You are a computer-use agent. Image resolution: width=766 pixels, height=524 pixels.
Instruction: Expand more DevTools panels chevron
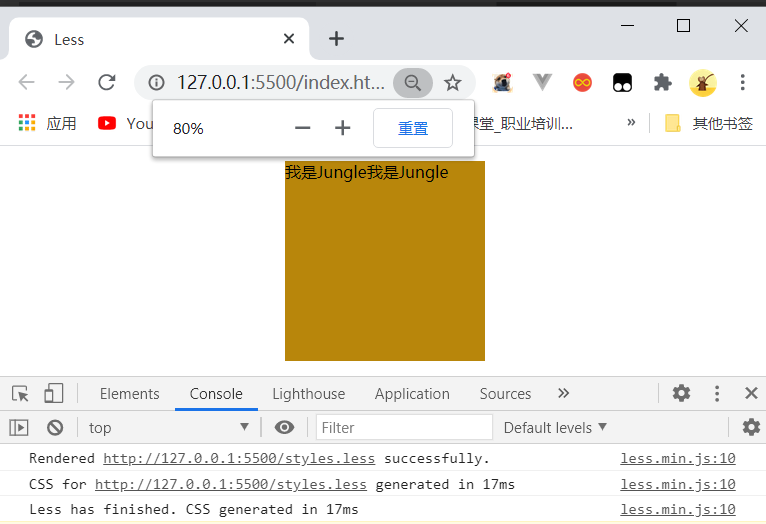pyautogui.click(x=563, y=393)
